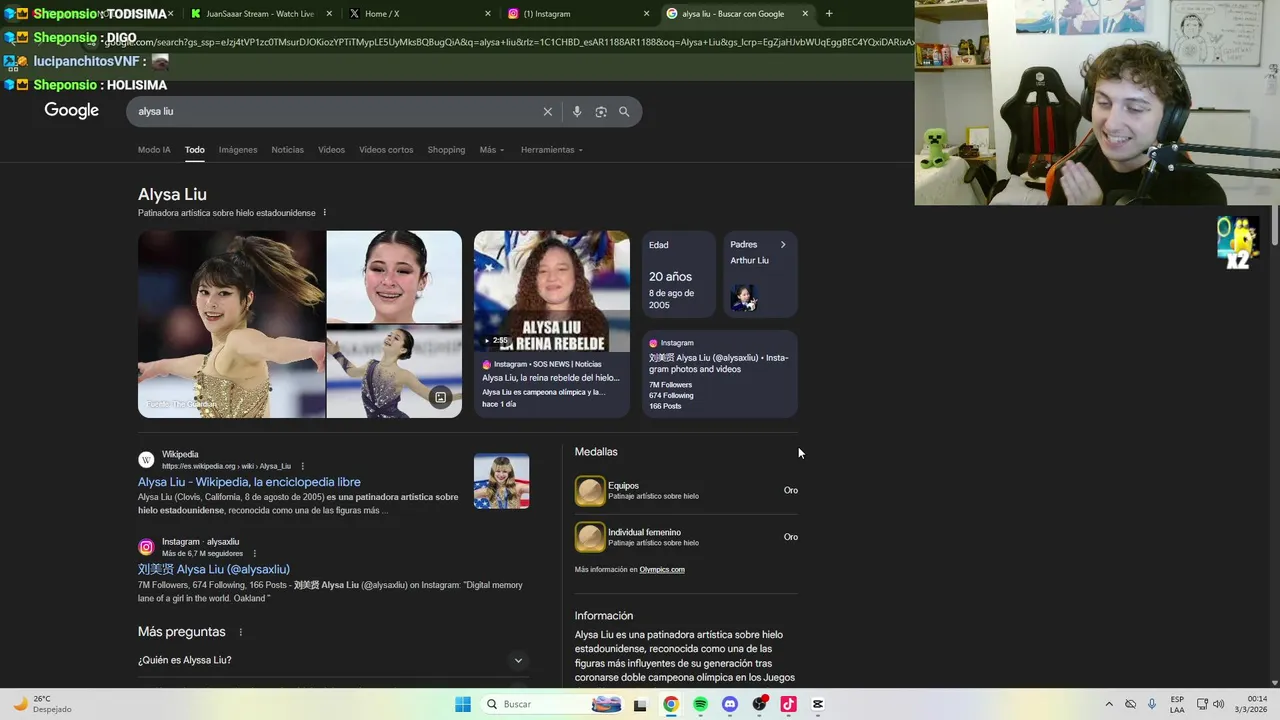Click the Google logo
The image size is (1280, 720).
pos(71,111)
